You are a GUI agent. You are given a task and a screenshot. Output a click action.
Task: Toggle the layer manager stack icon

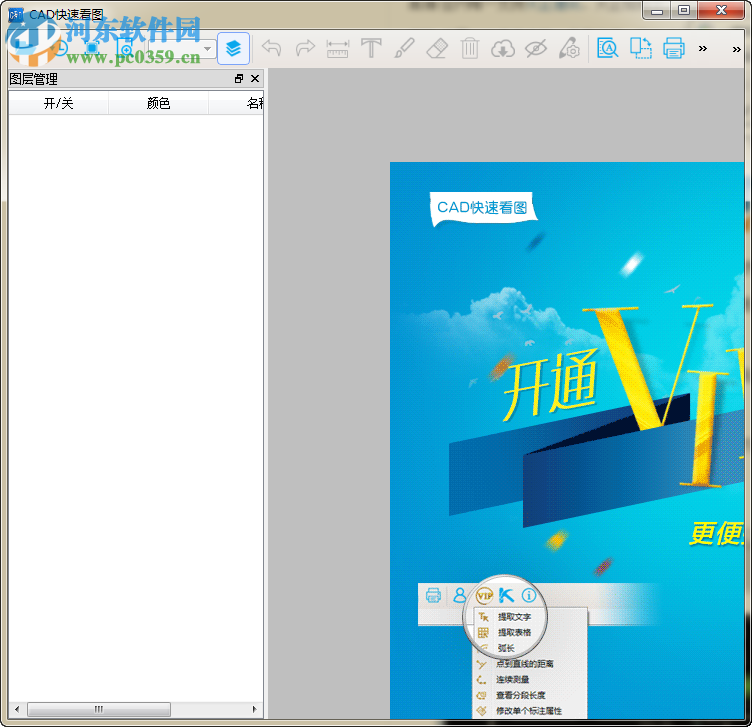coord(233,48)
